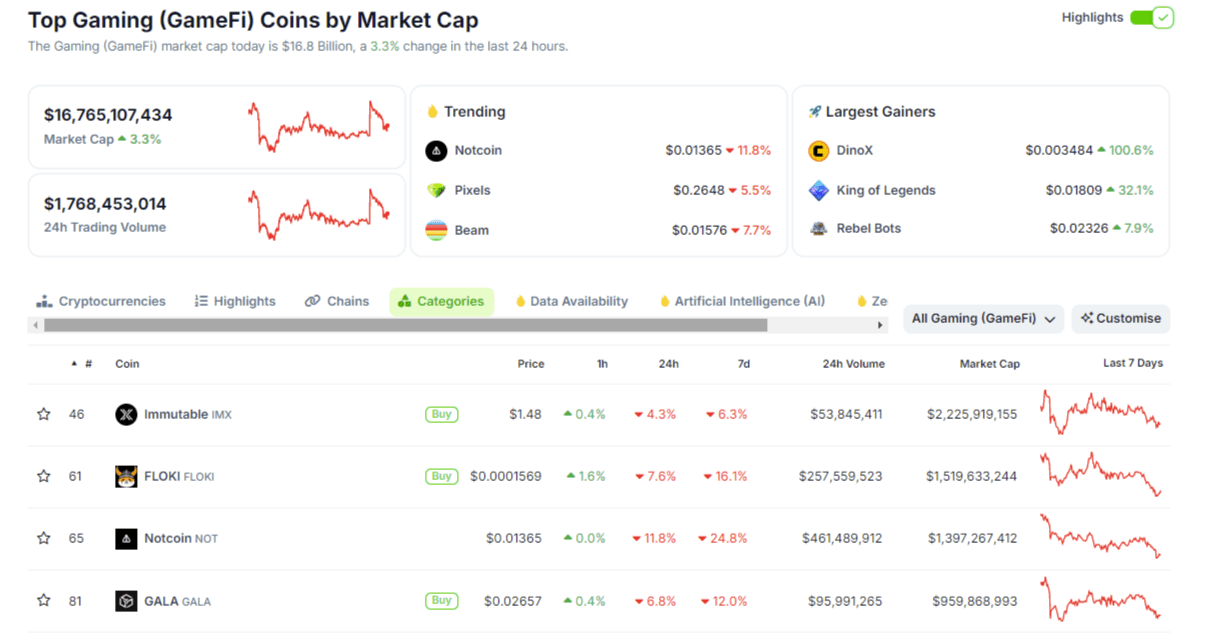Click the tab scroller left arrow

click(x=36, y=325)
